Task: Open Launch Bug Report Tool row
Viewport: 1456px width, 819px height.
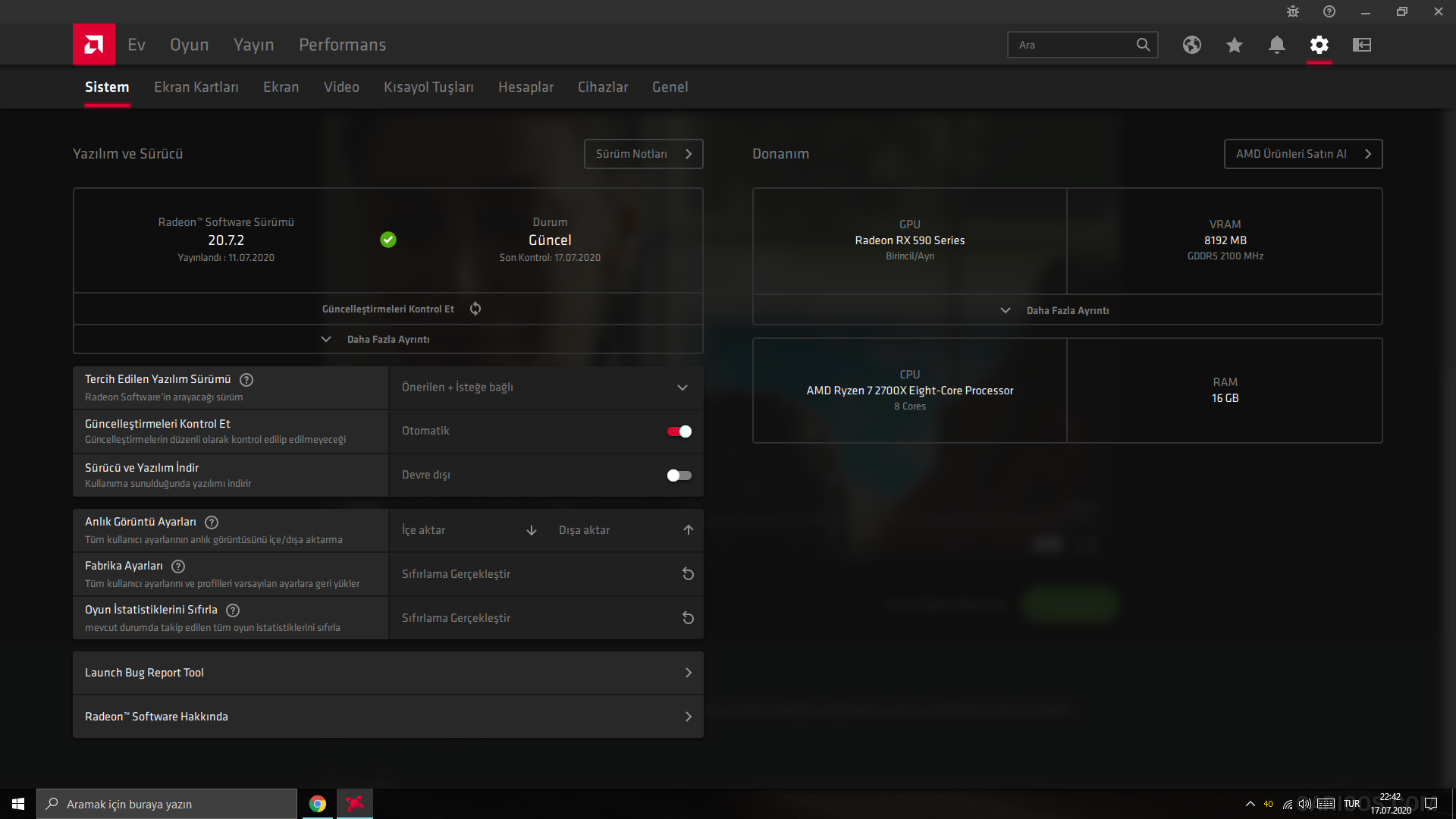Action: coord(388,673)
